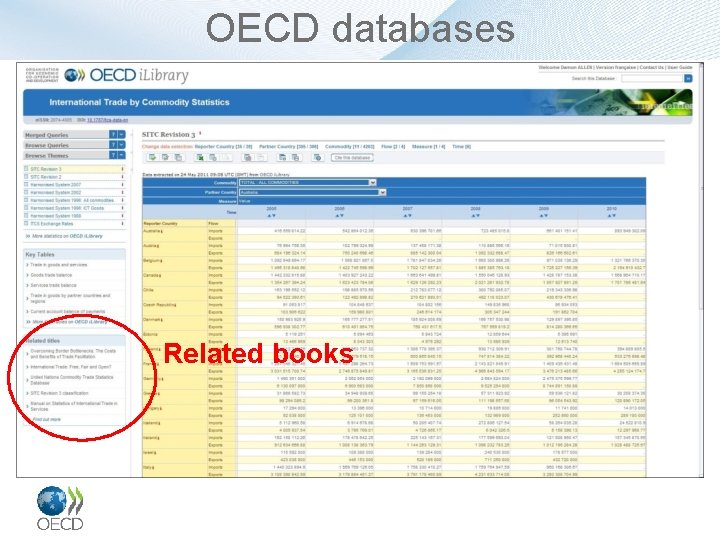Image resolution: width=720 pixels, height=540 pixels.
Task: Open User Guide link
Action: [680, 68]
